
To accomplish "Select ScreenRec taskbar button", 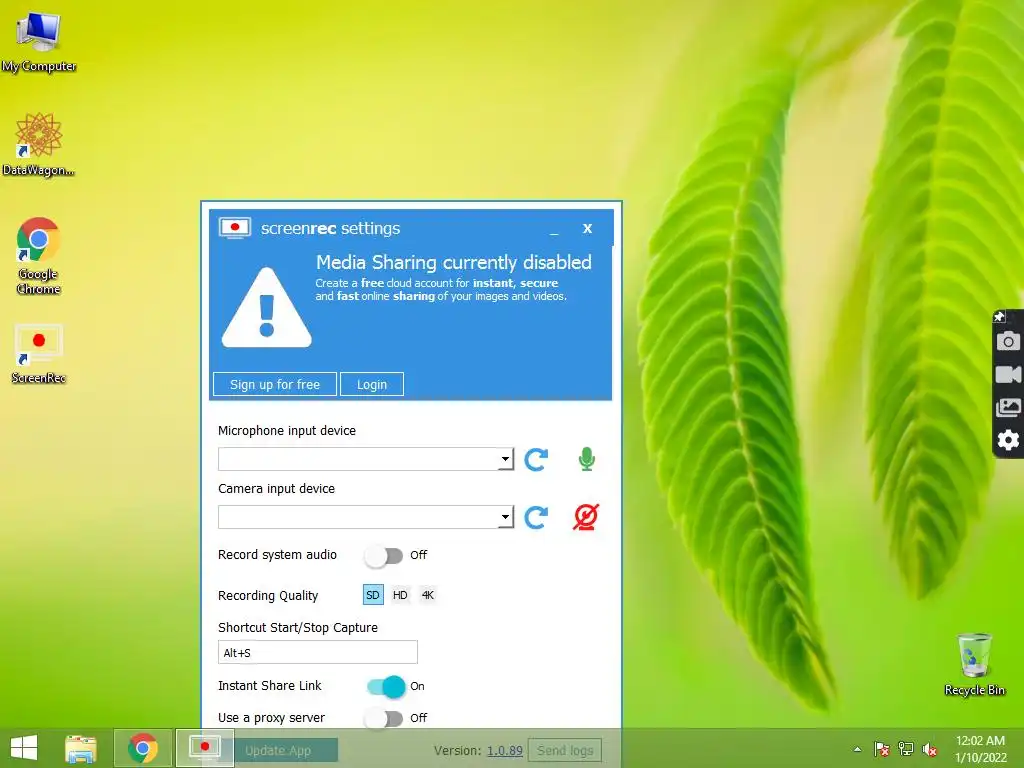I will [x=204, y=748].
